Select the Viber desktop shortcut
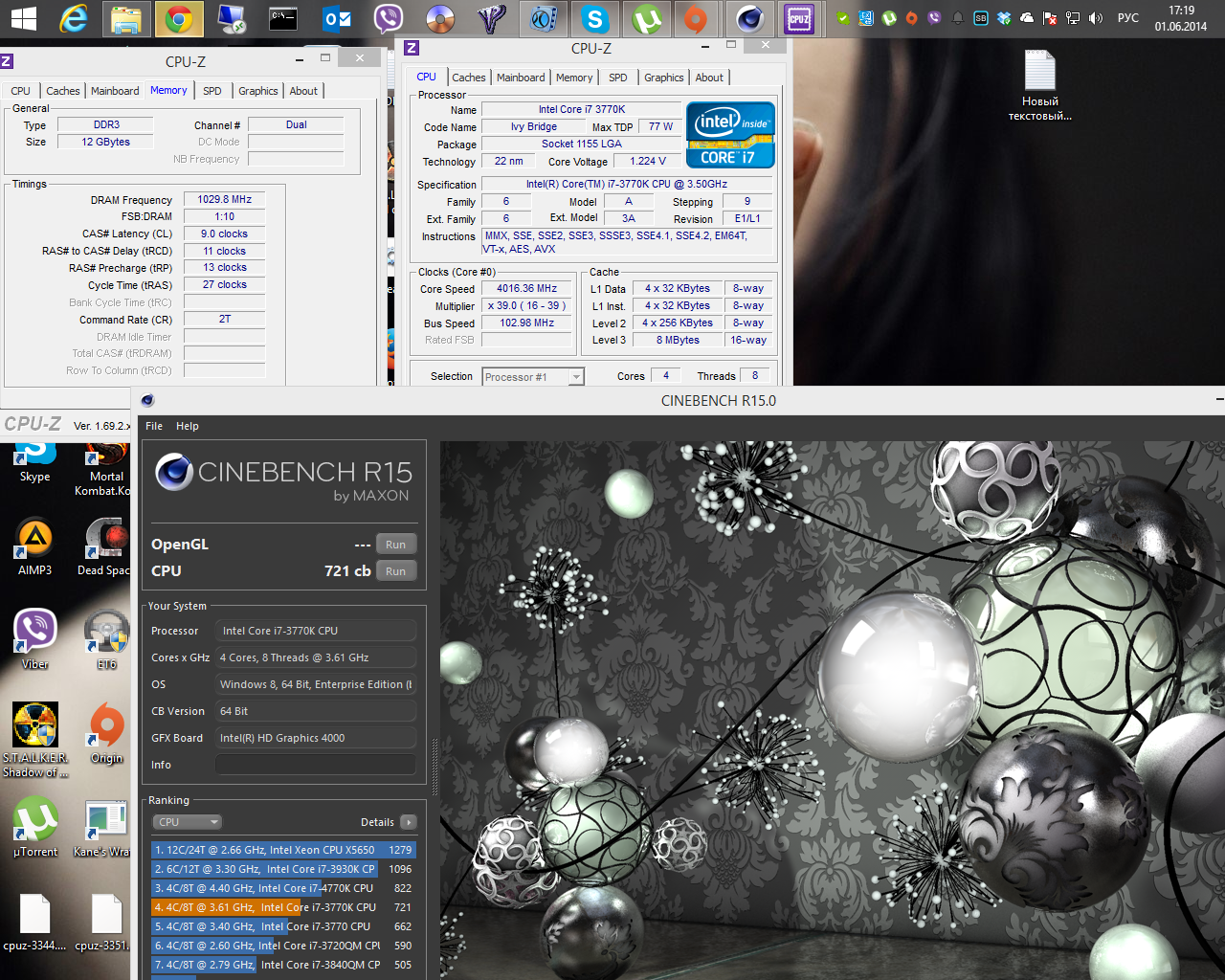This screenshot has height=980, width=1225. coord(35,639)
